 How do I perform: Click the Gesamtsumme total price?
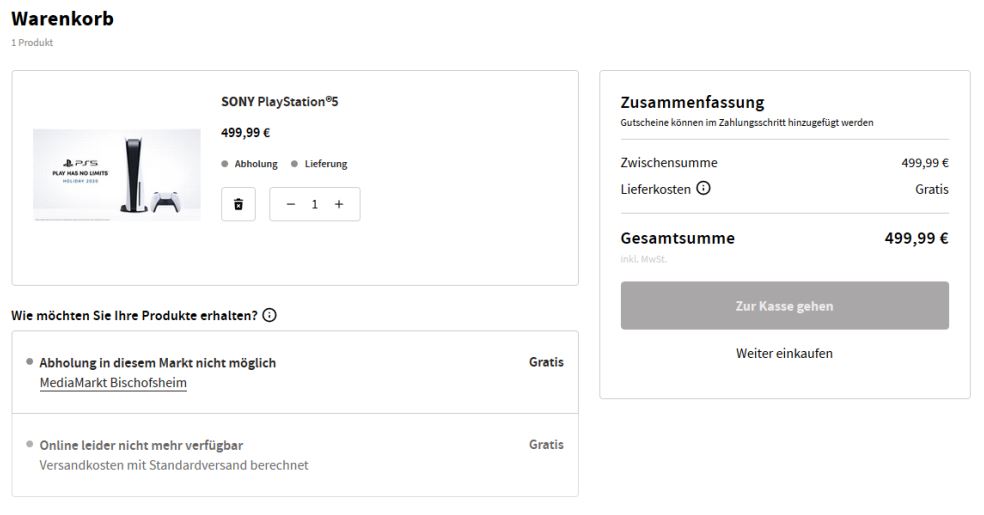[x=916, y=238]
